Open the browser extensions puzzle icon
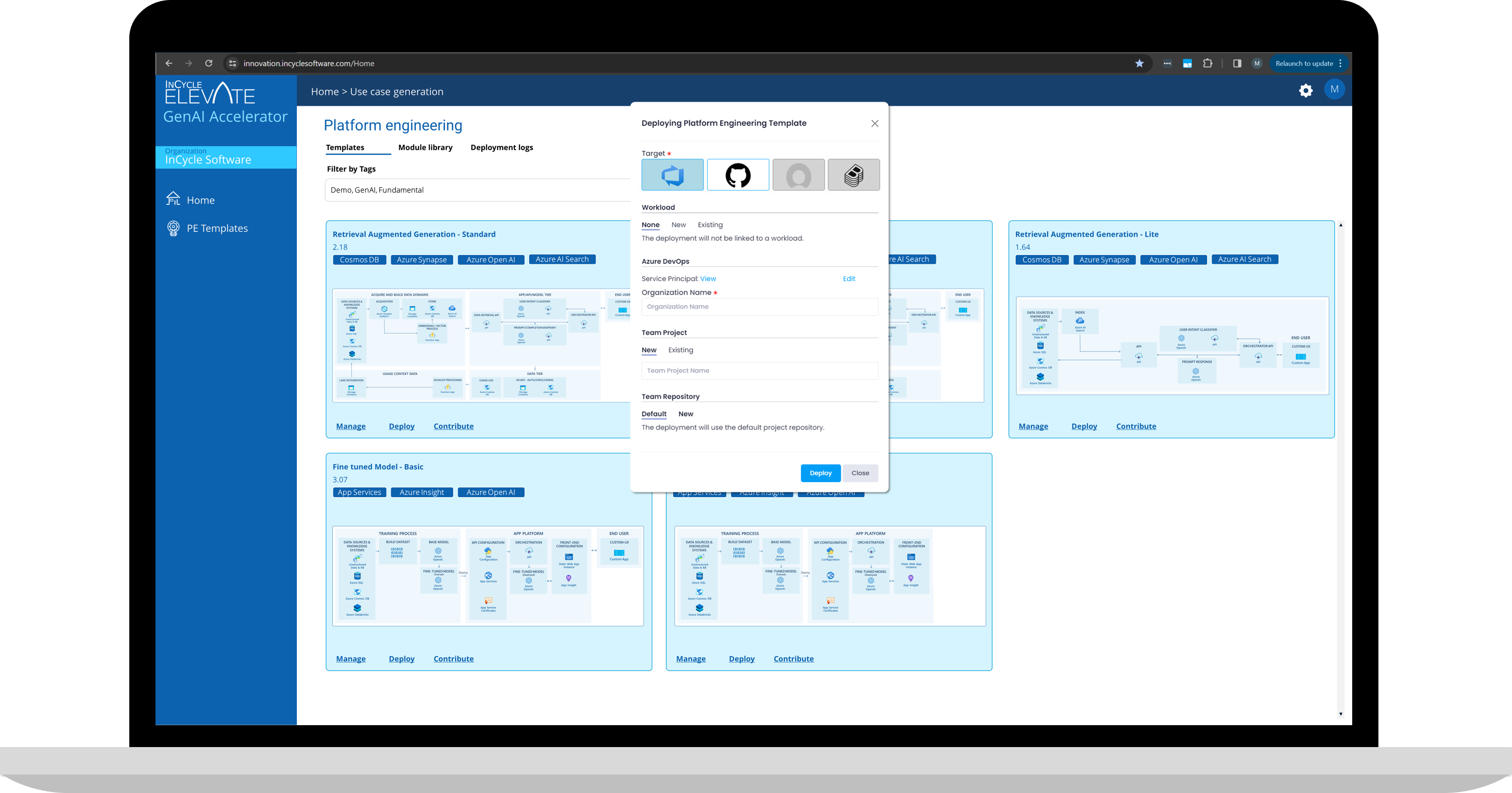 point(1207,64)
